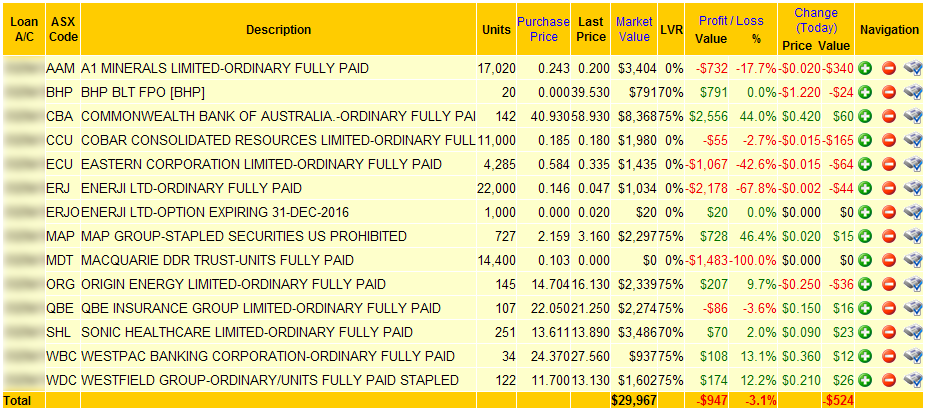This screenshot has width=927, height=412.
Task: Click the green plus icon in the AAM row
Action: click(866, 69)
